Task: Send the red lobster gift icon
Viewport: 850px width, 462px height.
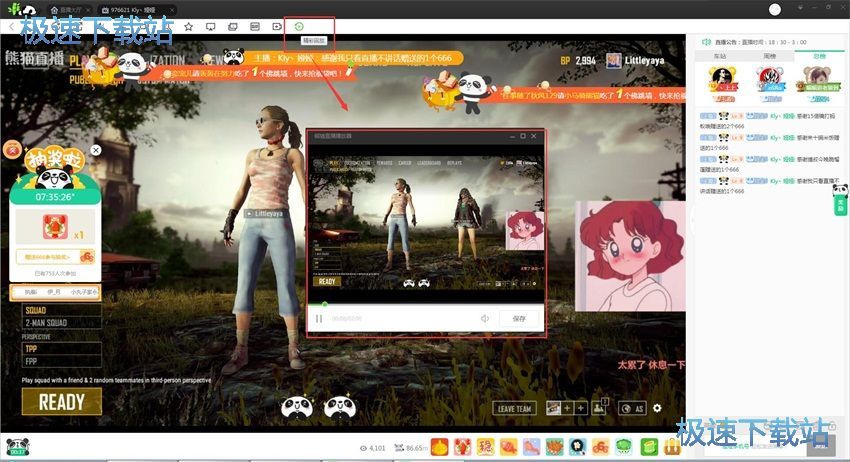Action: [462, 447]
